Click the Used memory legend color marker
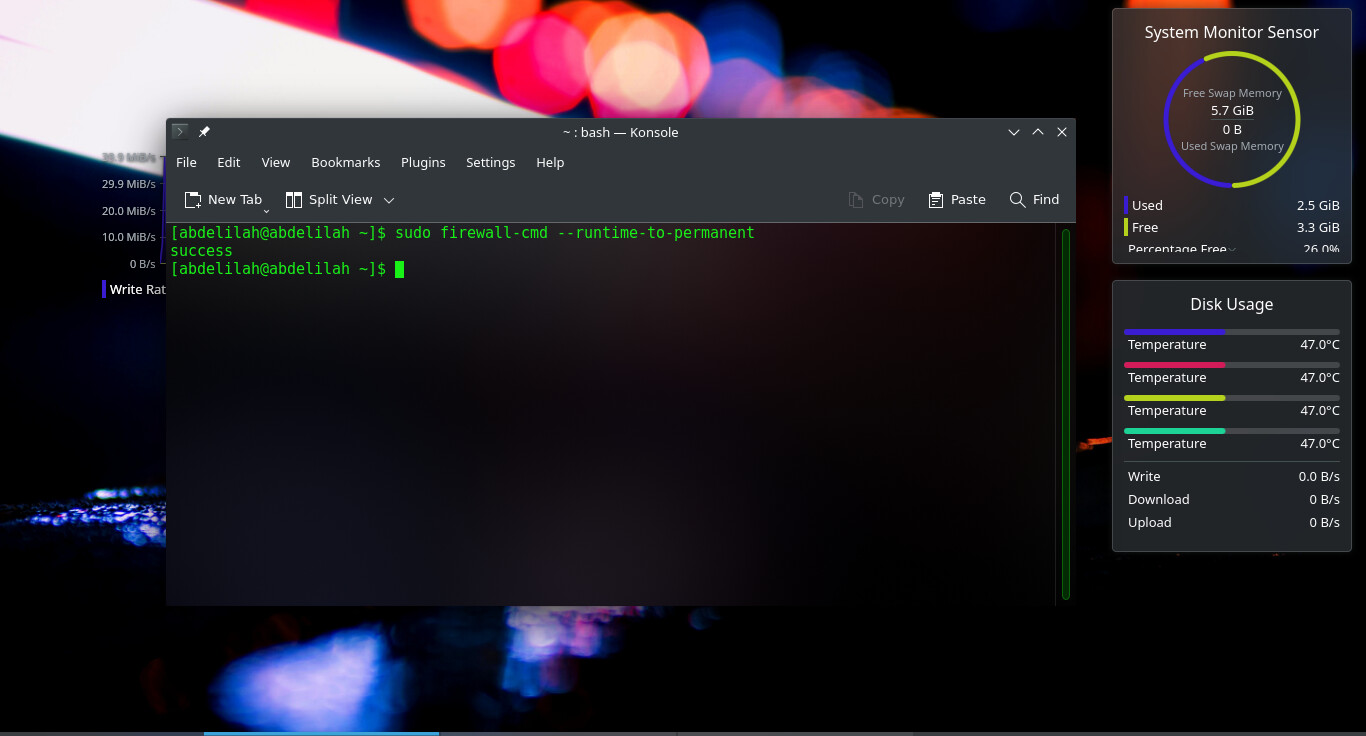Screen dimensions: 1366x736 click(1126, 205)
